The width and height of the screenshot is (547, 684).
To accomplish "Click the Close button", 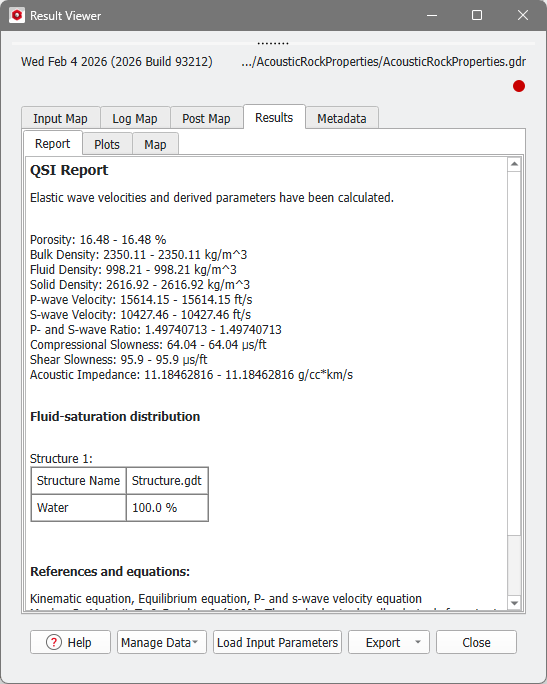I will [476, 642].
